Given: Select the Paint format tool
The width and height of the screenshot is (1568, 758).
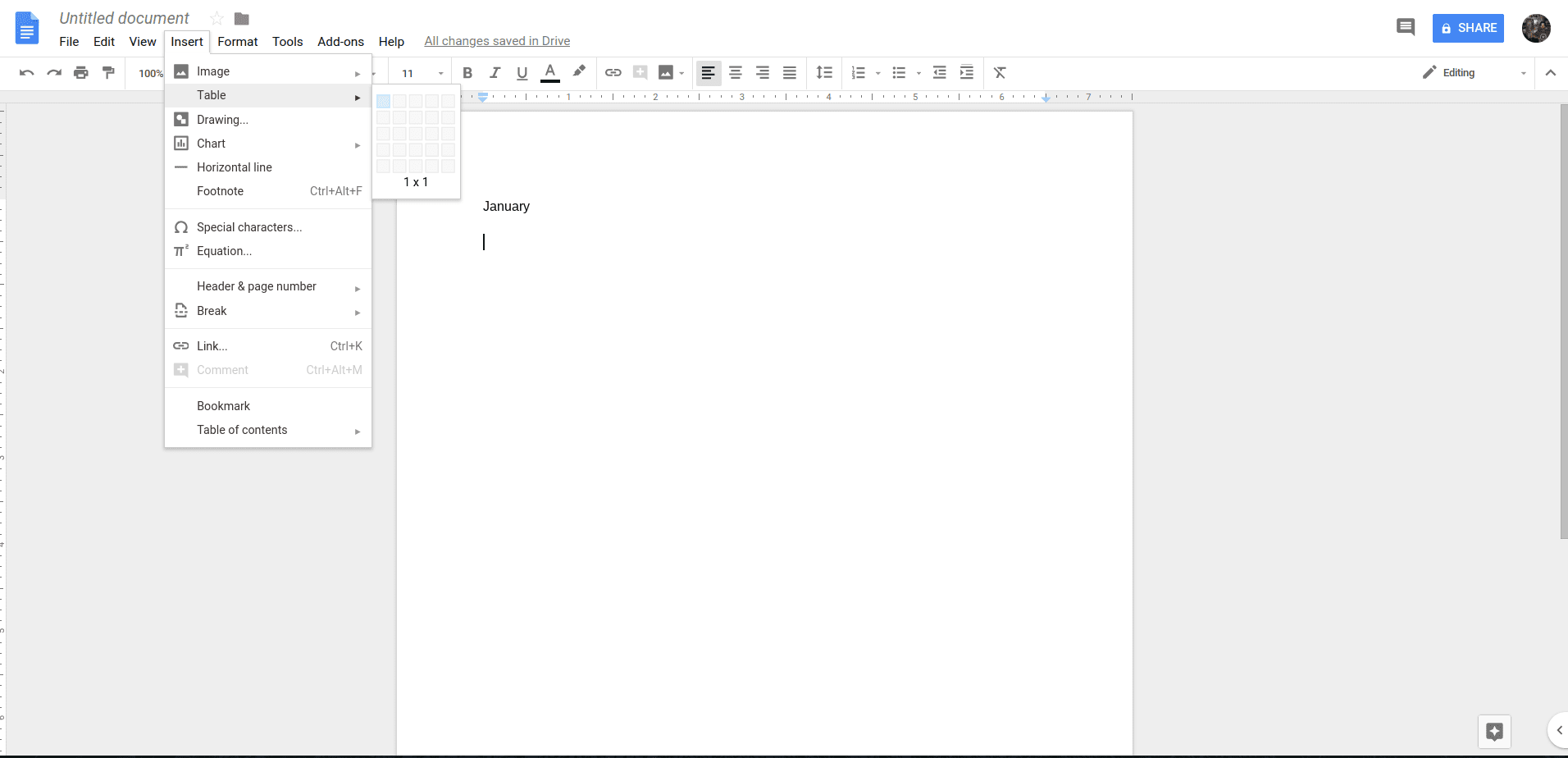Looking at the screenshot, I should pyautogui.click(x=107, y=72).
